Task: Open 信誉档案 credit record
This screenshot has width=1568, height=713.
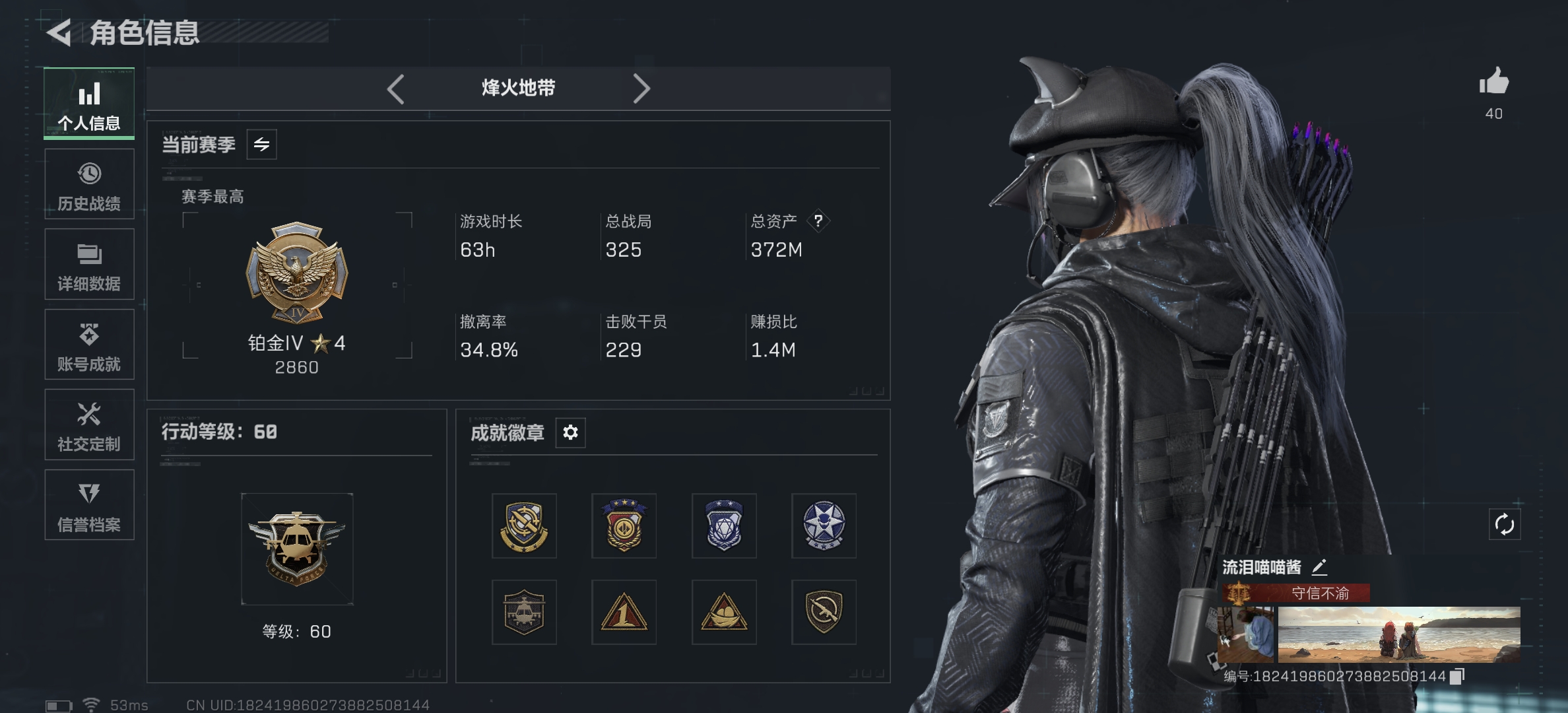Action: (89, 505)
